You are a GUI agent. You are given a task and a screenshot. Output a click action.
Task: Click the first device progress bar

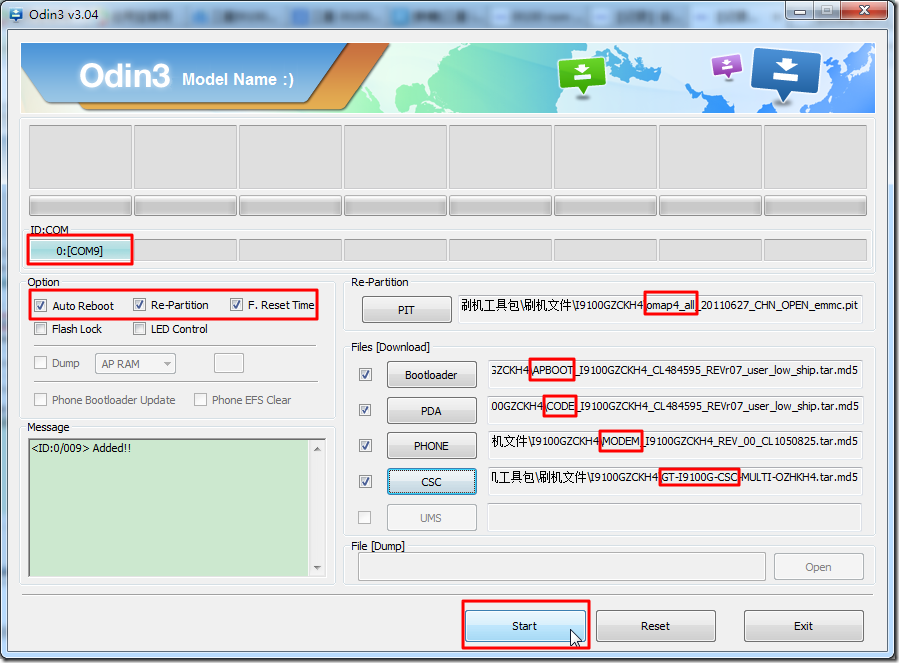[80, 205]
